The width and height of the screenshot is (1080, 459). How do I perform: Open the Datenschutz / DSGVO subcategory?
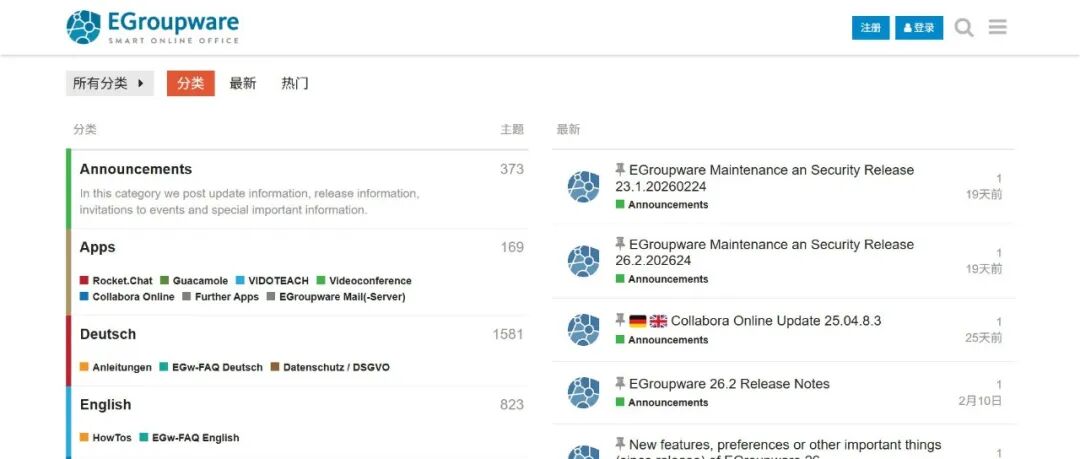pos(330,367)
